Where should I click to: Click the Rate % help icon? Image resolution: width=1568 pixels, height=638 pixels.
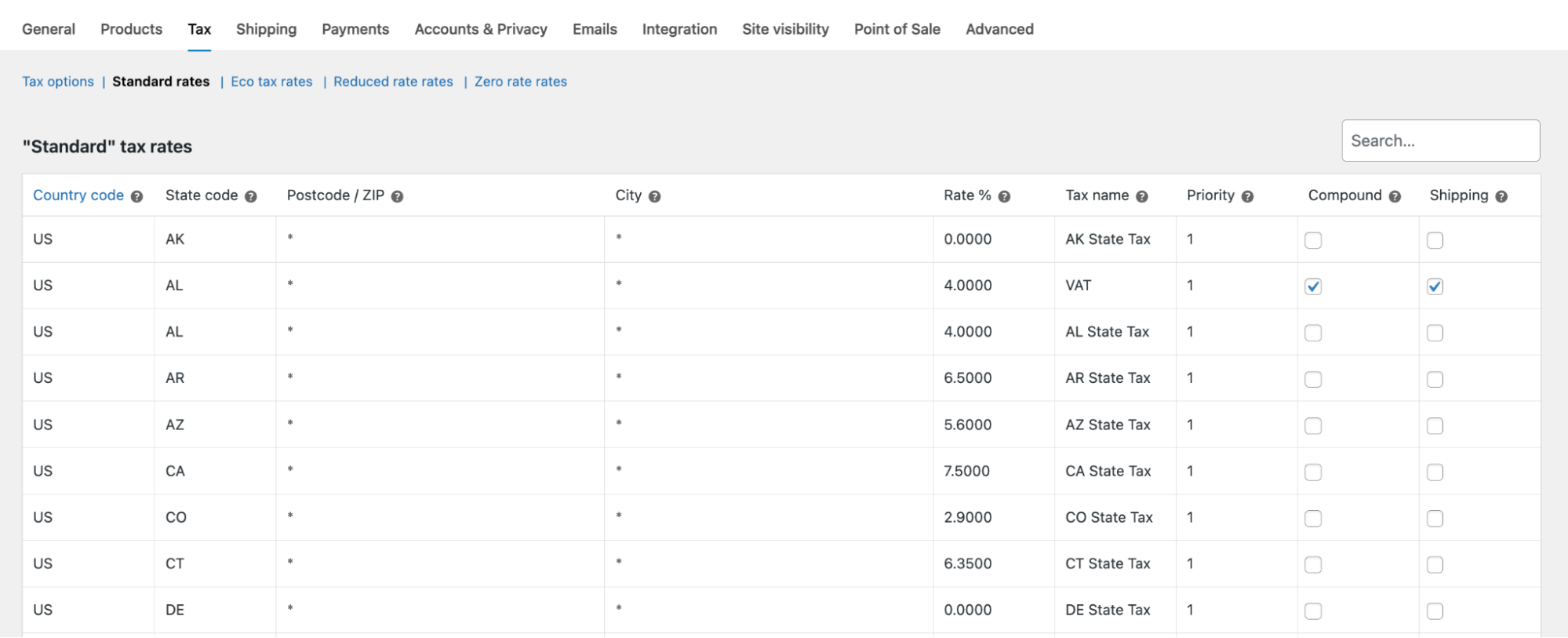[x=1004, y=197]
